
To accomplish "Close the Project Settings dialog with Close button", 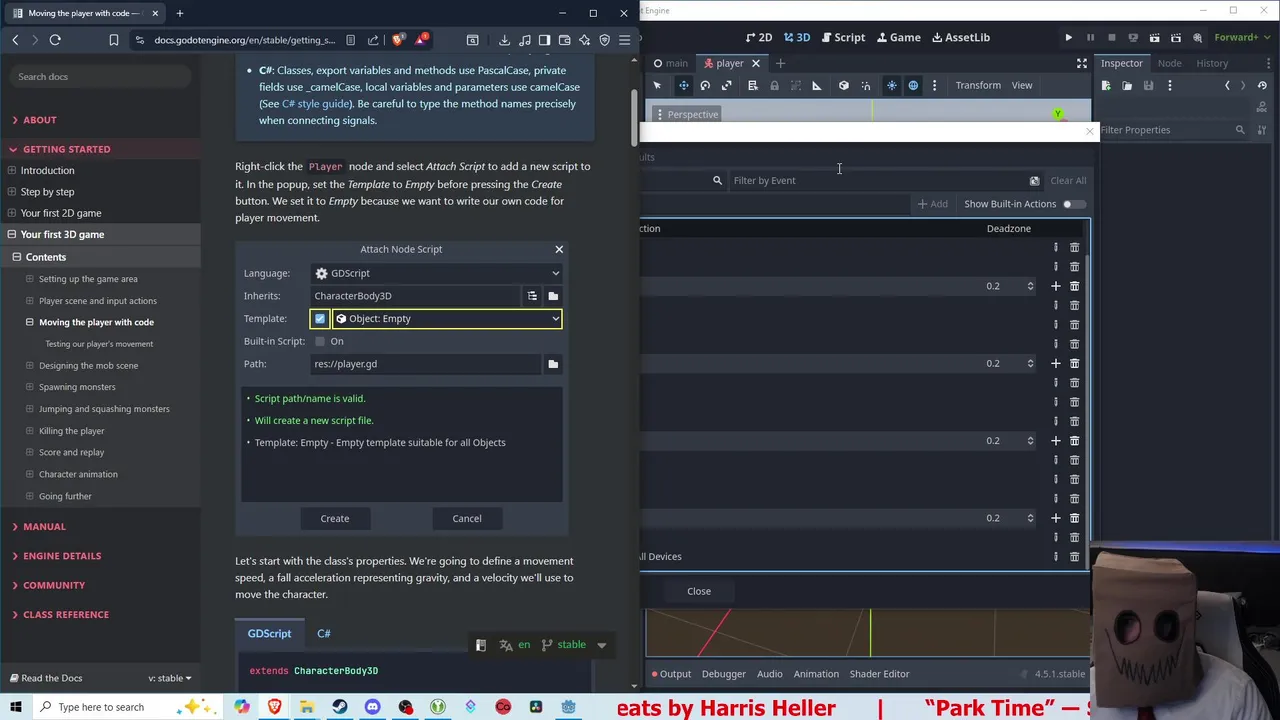I will pyautogui.click(x=699, y=591).
